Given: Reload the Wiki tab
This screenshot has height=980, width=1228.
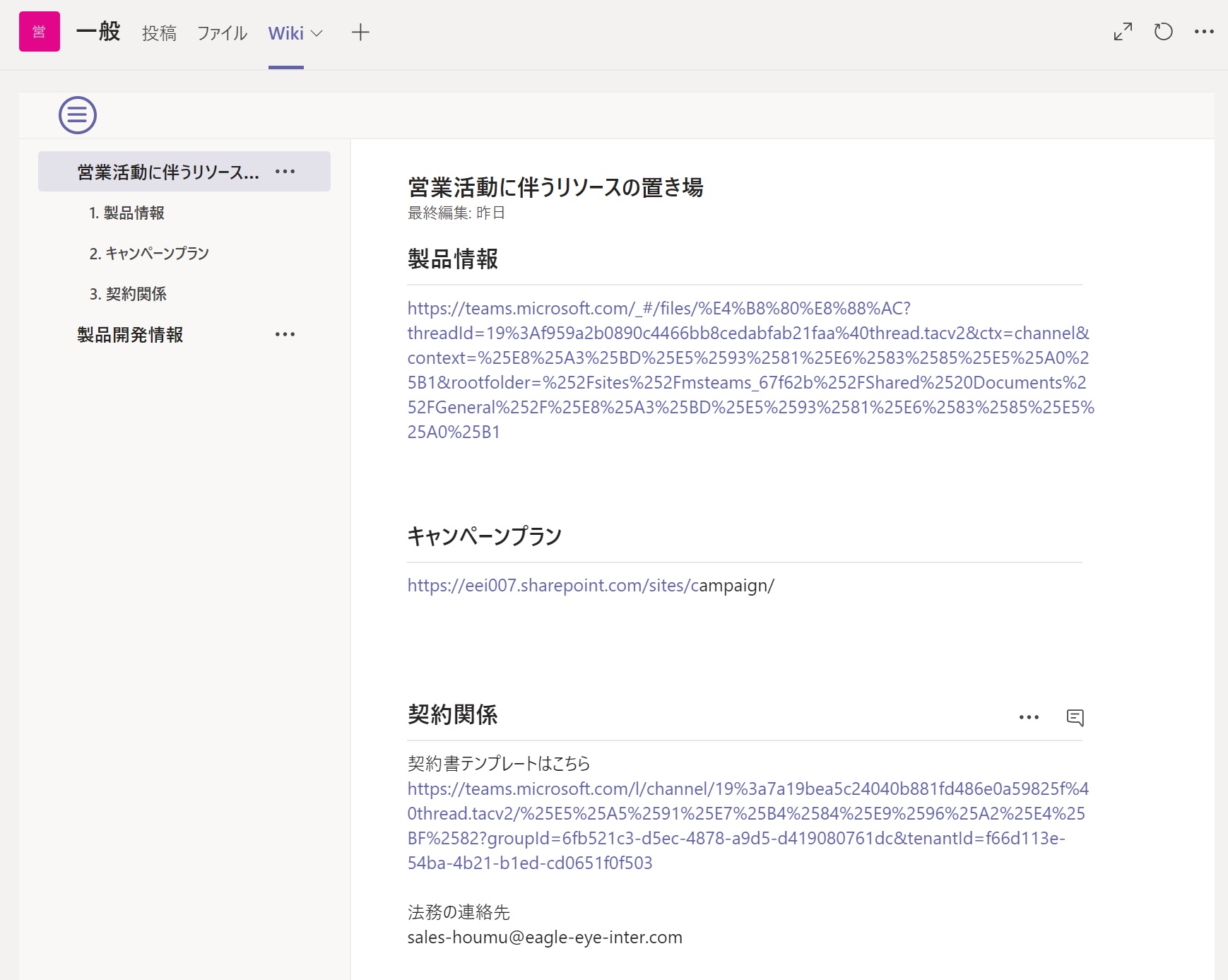Looking at the screenshot, I should coord(1163,32).
